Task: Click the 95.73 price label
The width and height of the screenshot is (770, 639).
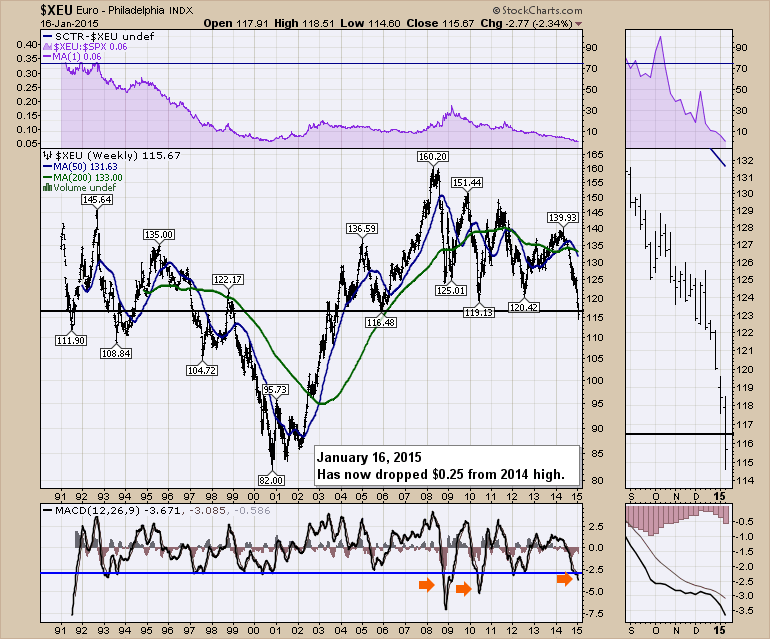Action: (x=275, y=389)
